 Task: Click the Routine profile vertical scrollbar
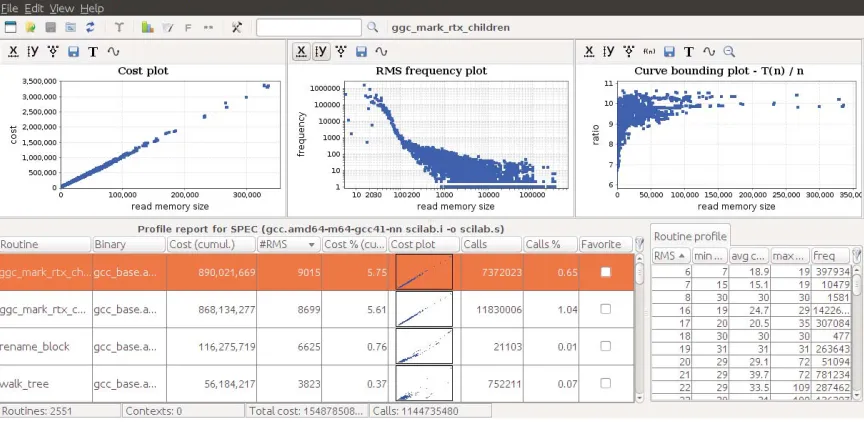click(x=857, y=332)
